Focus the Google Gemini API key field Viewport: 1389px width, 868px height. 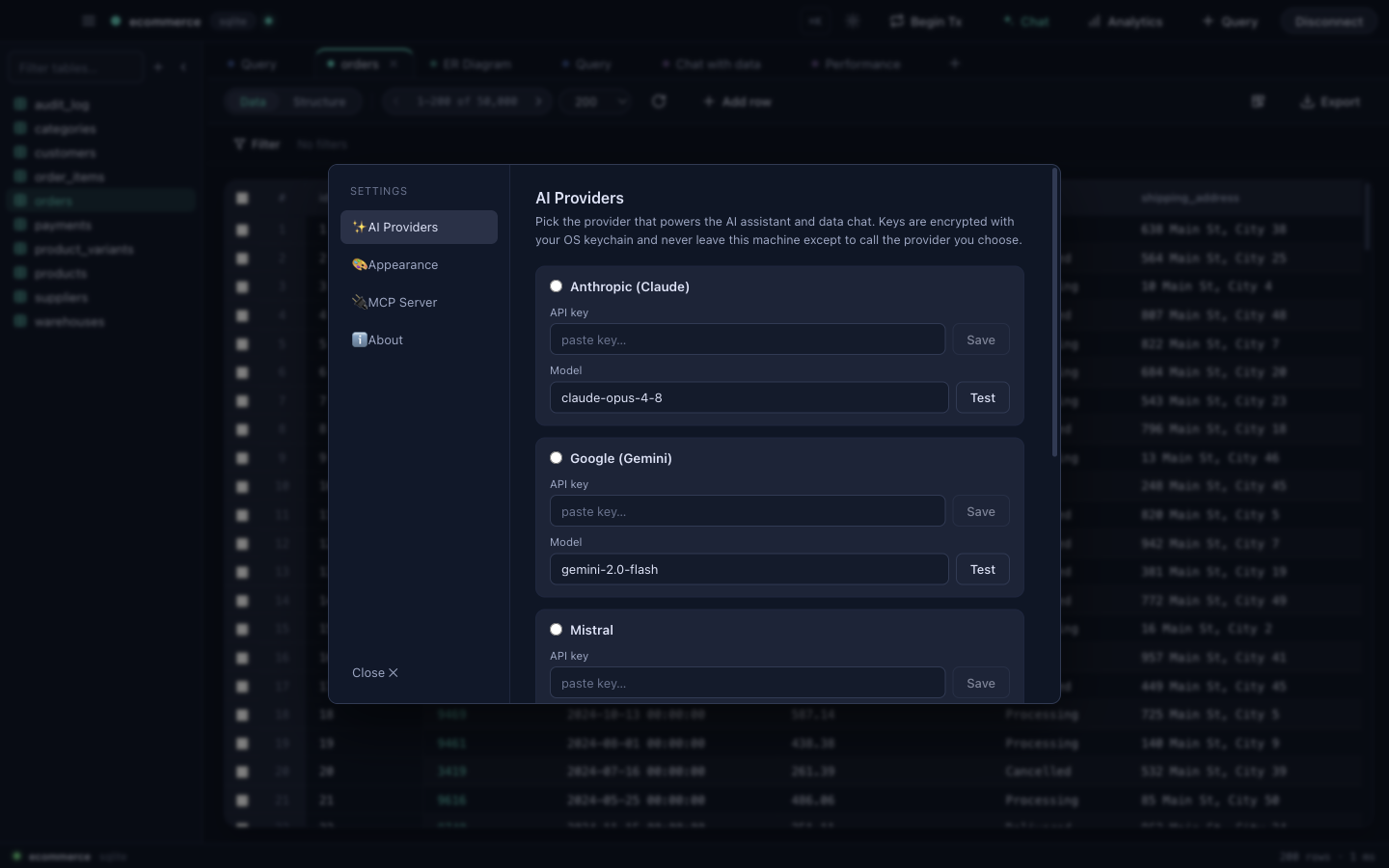[x=748, y=511]
